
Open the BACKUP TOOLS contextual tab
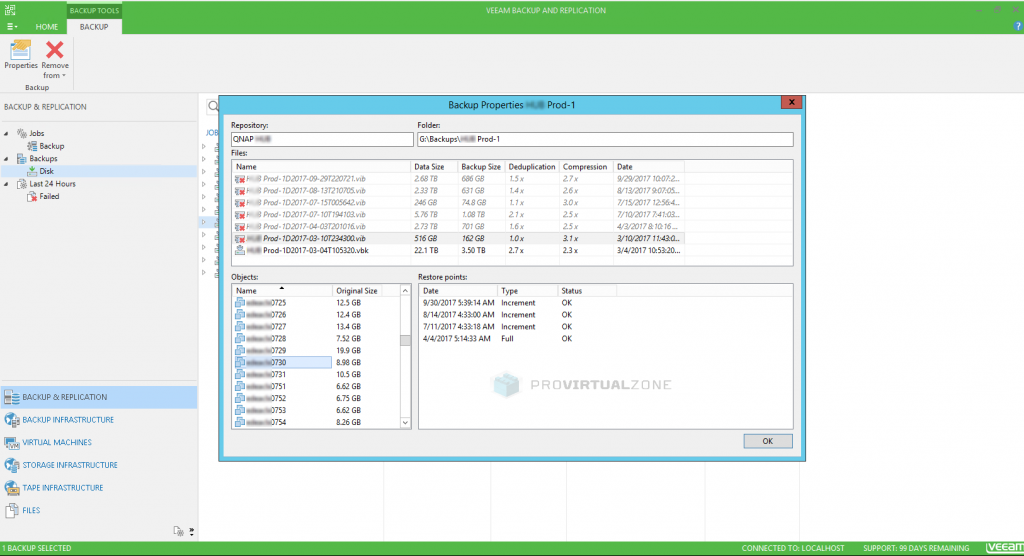(94, 10)
